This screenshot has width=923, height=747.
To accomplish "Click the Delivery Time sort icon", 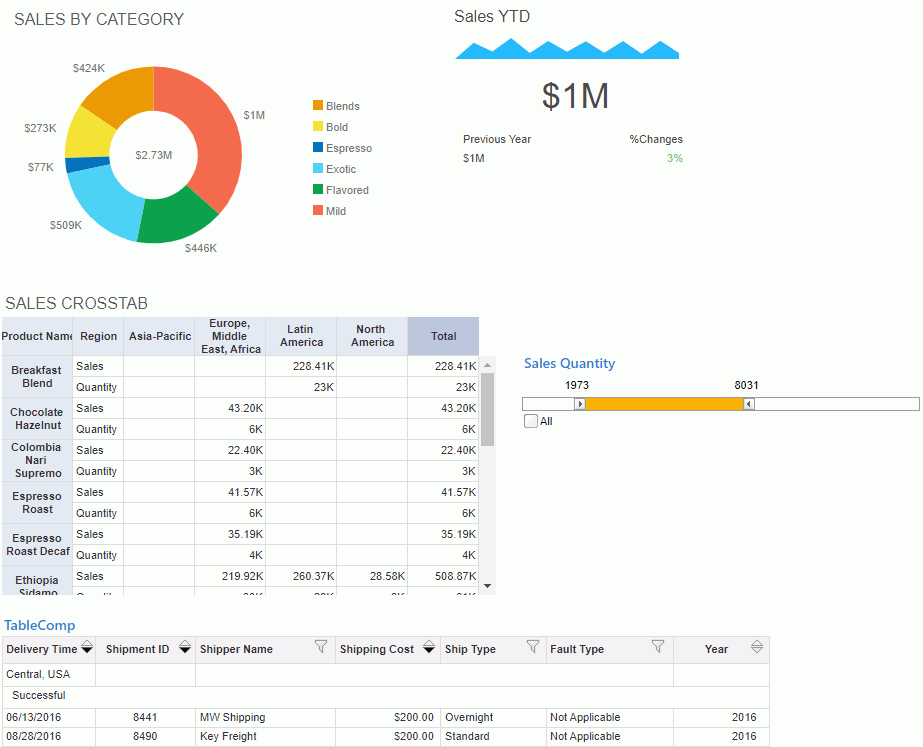I will 87,649.
